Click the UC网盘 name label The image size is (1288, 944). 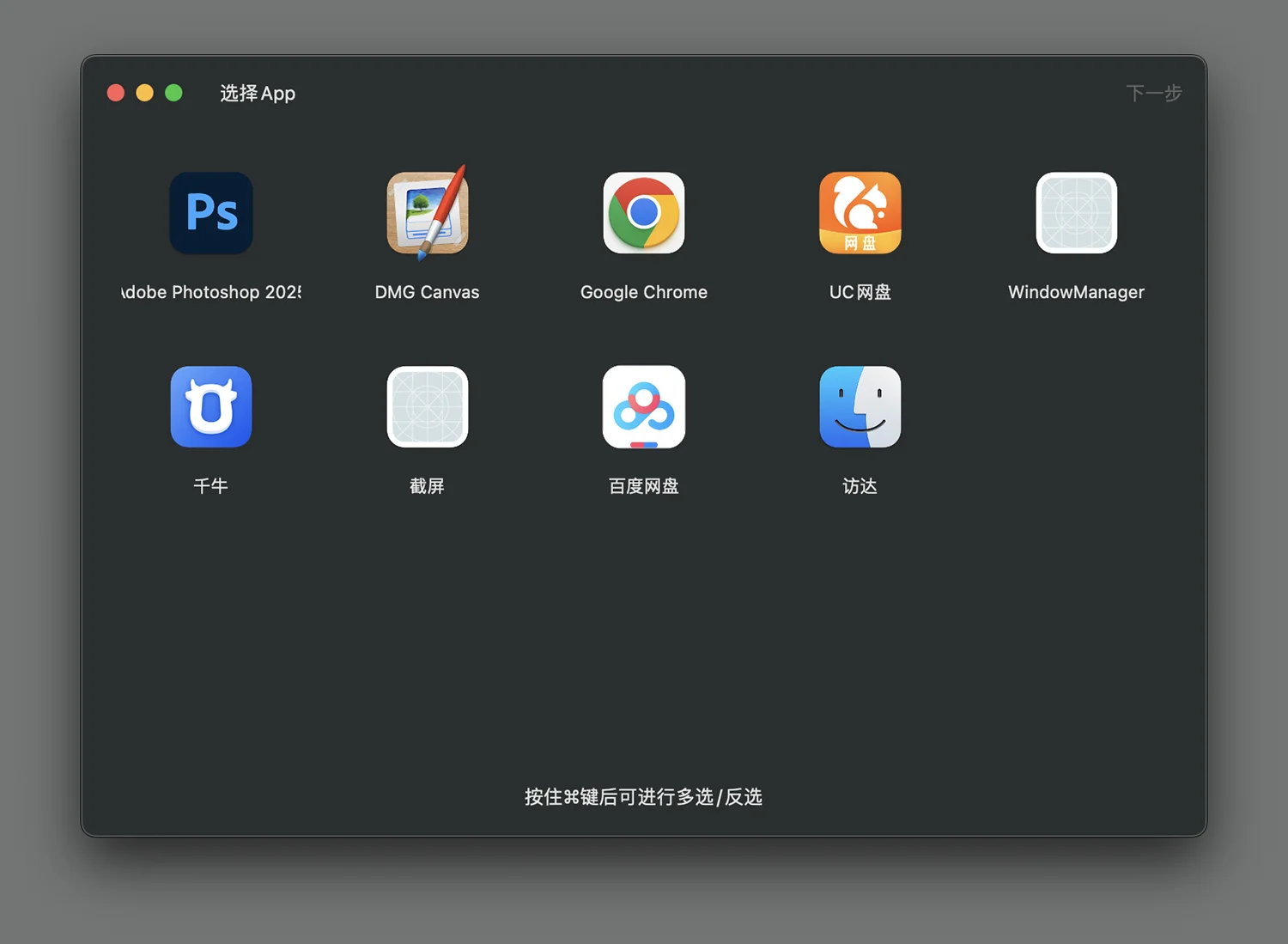860,292
